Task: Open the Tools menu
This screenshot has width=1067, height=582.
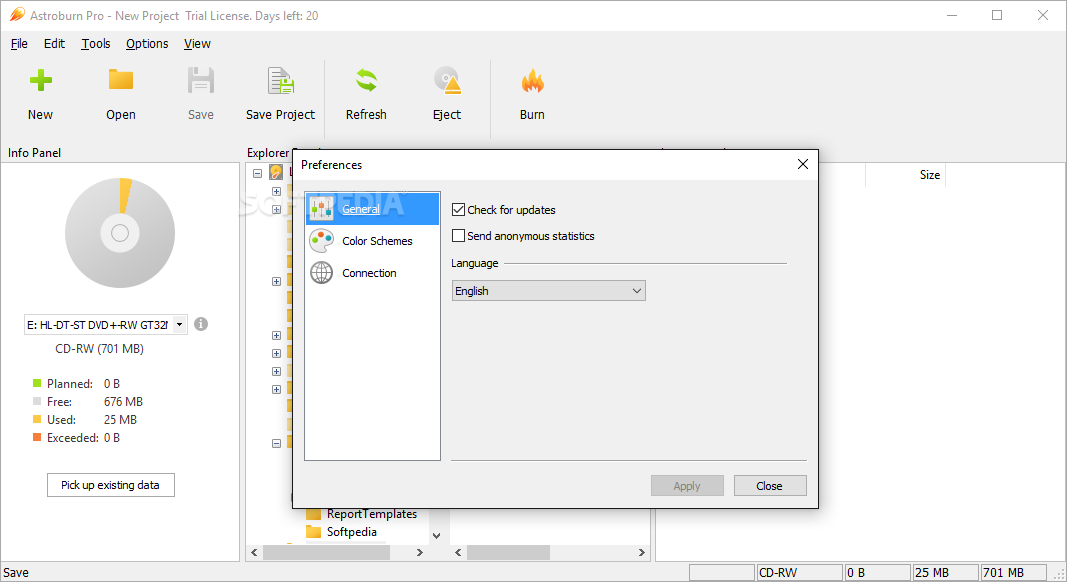Action: click(96, 44)
